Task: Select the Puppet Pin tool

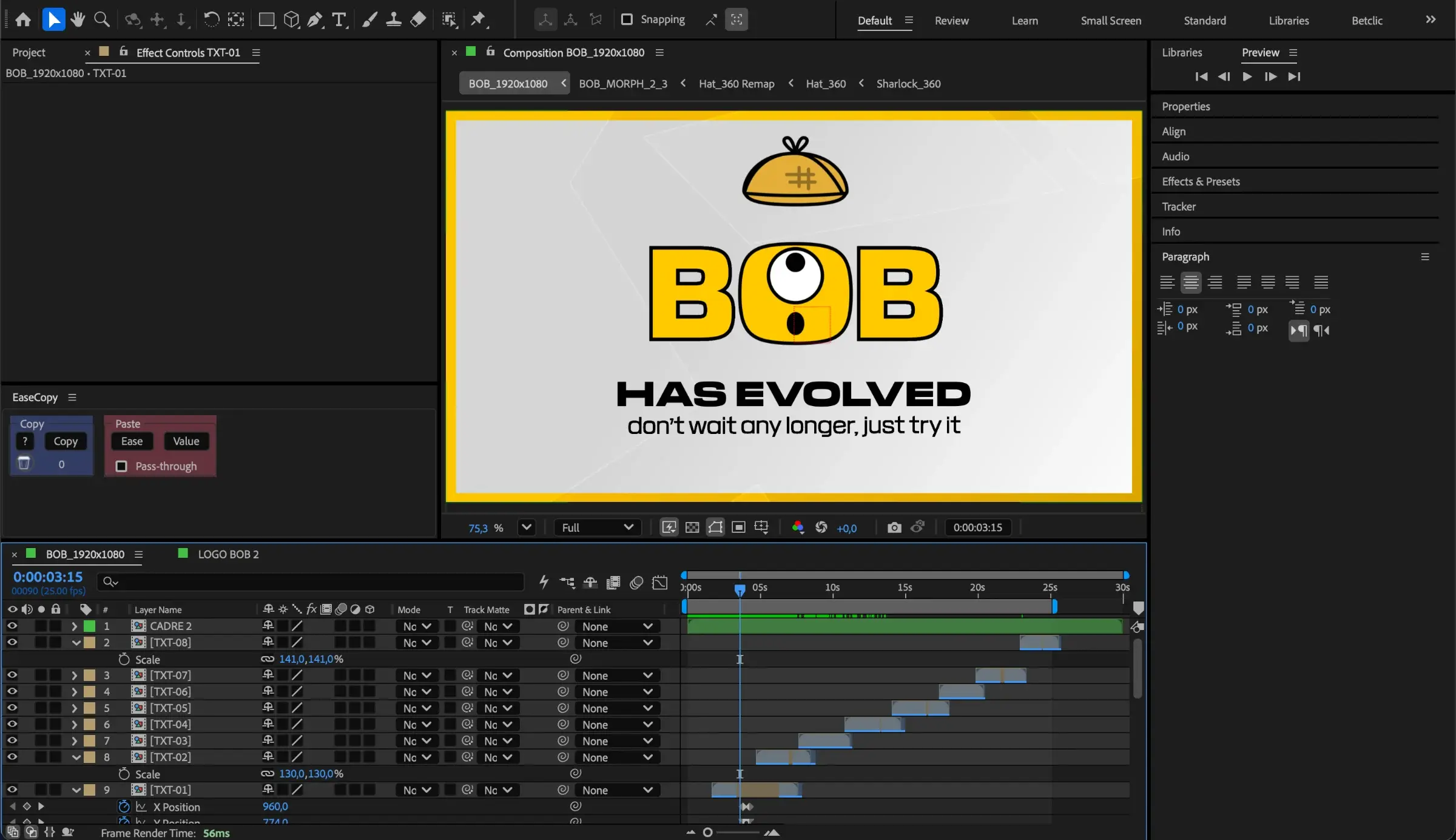Action: [x=479, y=19]
